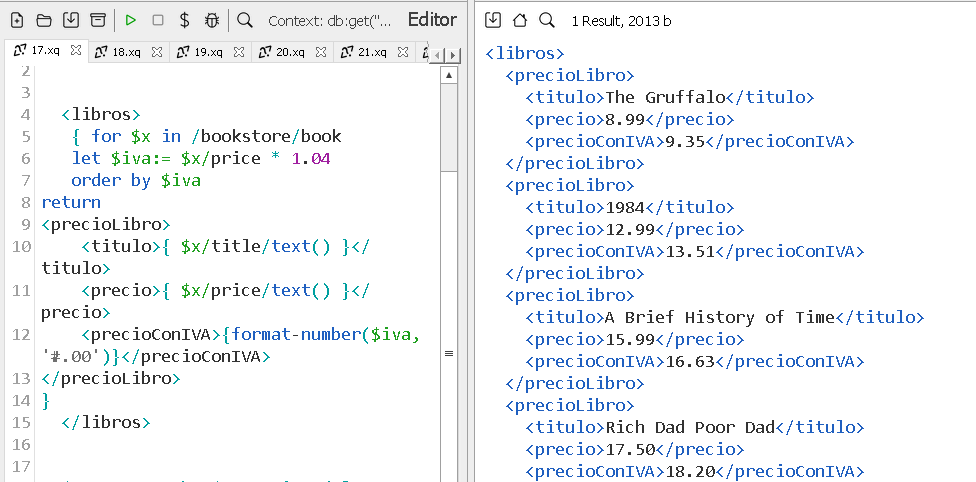This screenshot has width=976, height=482.
Task: Open the recent files archive icon
Action: pos(97,20)
